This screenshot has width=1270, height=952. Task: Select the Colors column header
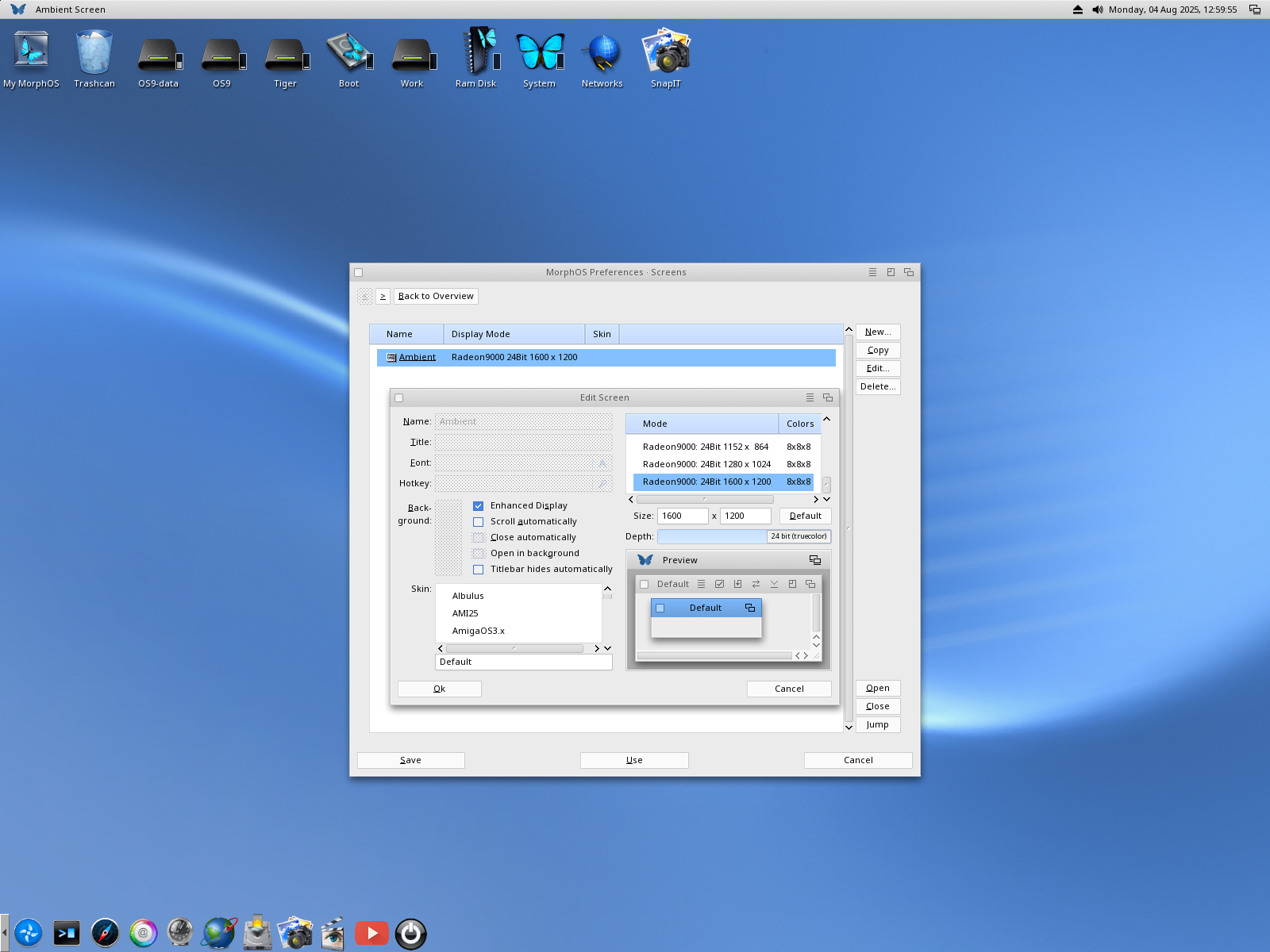pos(800,423)
